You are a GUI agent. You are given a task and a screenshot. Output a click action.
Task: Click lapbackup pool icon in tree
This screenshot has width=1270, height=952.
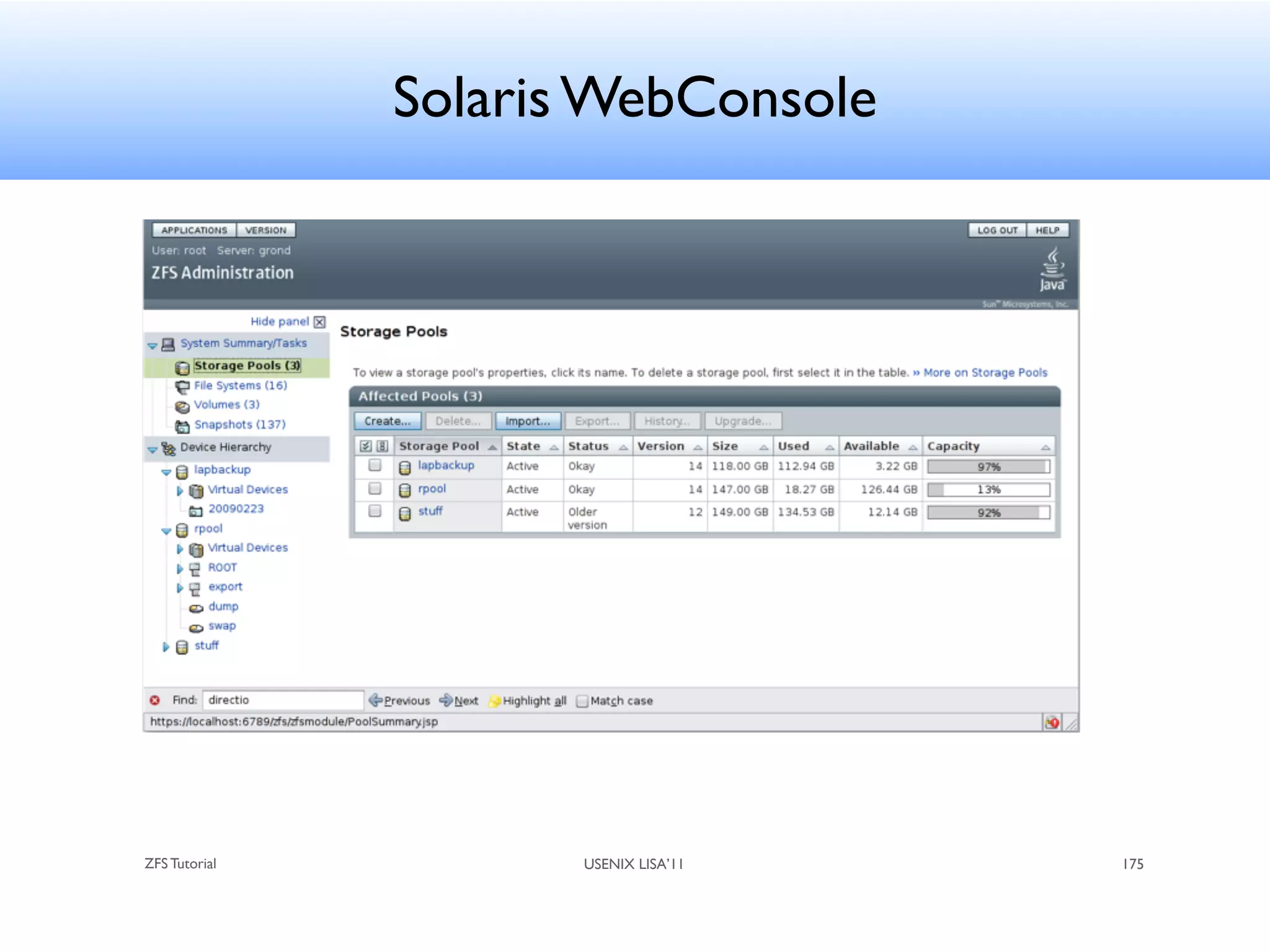tap(182, 472)
